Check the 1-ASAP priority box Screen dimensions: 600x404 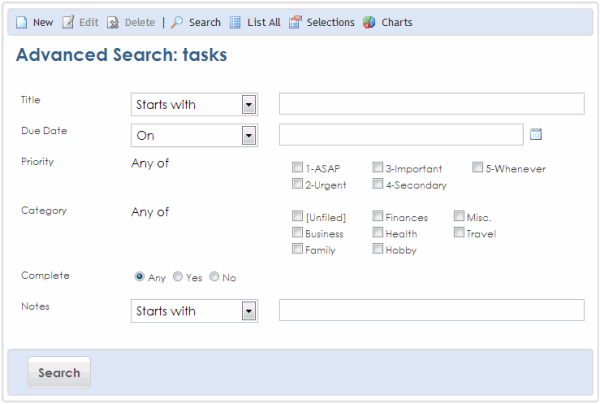[x=297, y=167]
